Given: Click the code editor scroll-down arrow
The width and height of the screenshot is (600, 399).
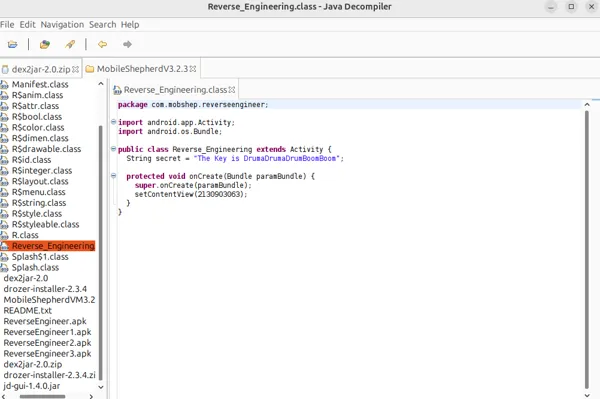Looking at the screenshot, I should [x=587, y=396].
